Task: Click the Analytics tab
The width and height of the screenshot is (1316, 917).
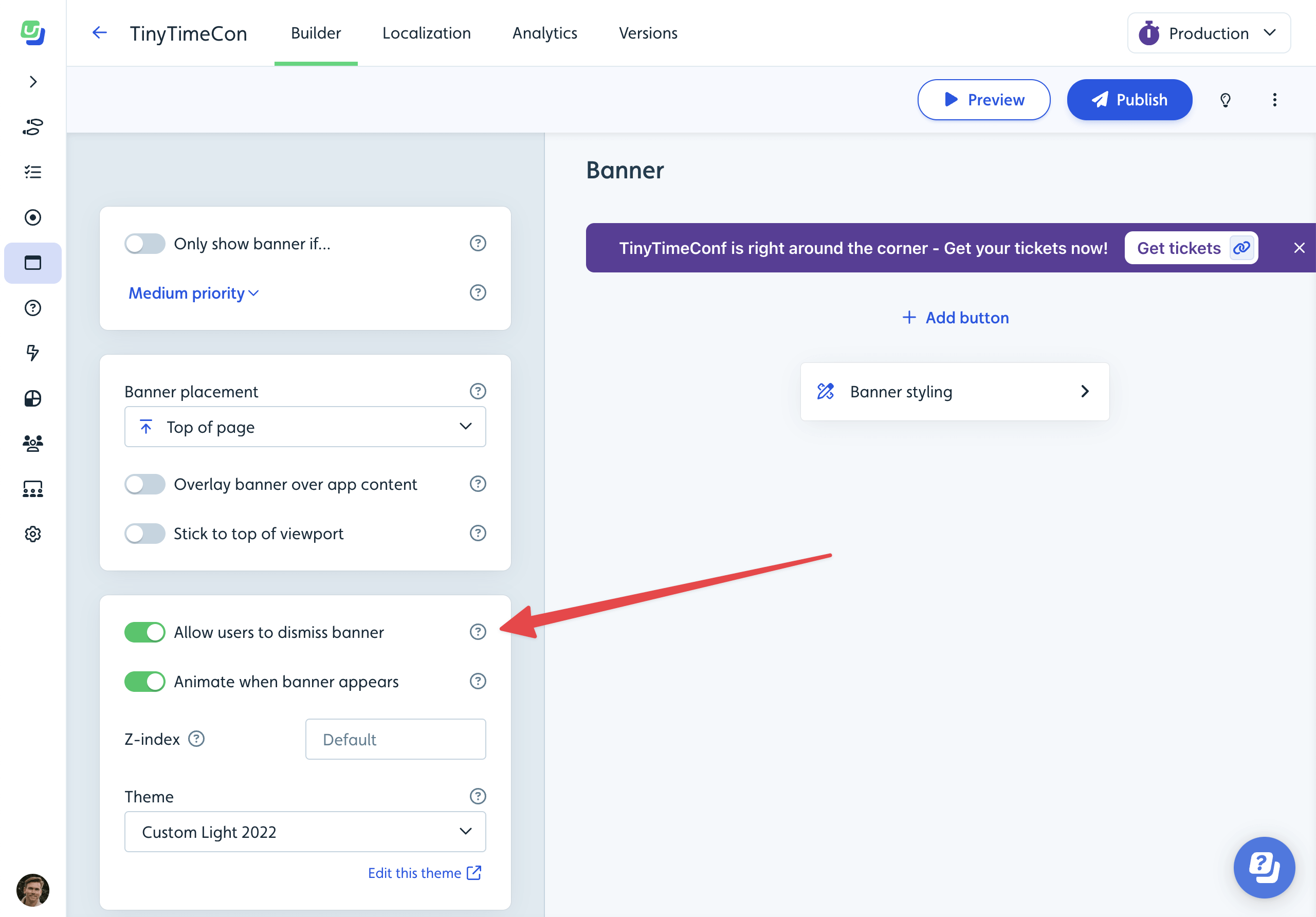Action: pos(545,33)
